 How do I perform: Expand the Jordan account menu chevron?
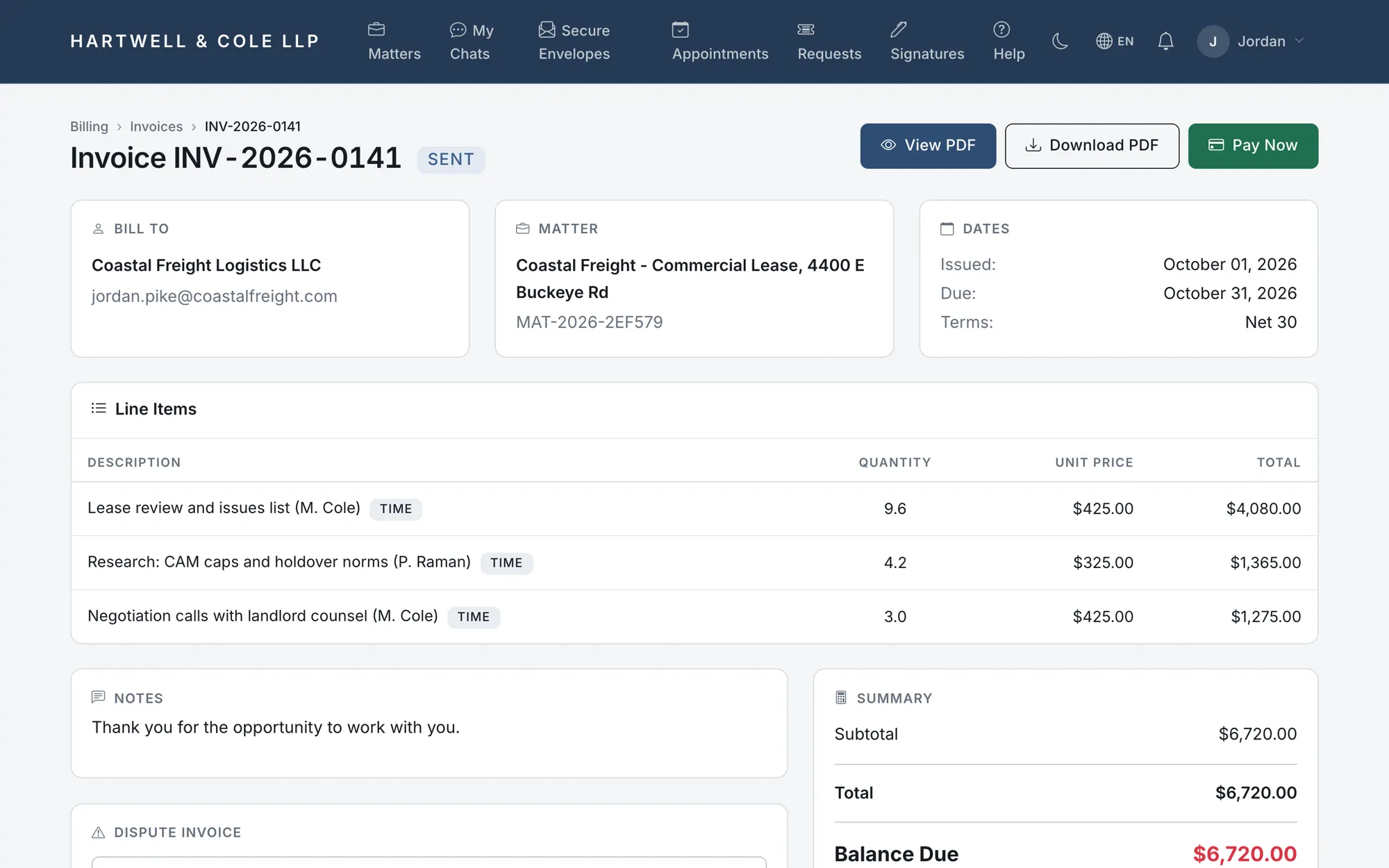(1299, 41)
